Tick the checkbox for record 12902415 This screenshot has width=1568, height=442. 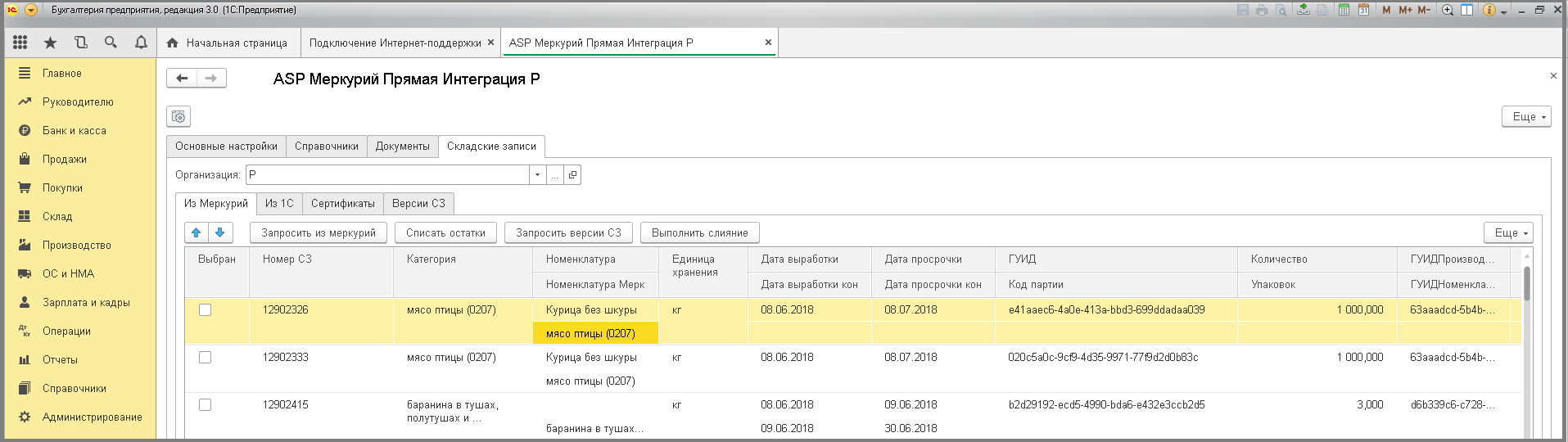205,404
